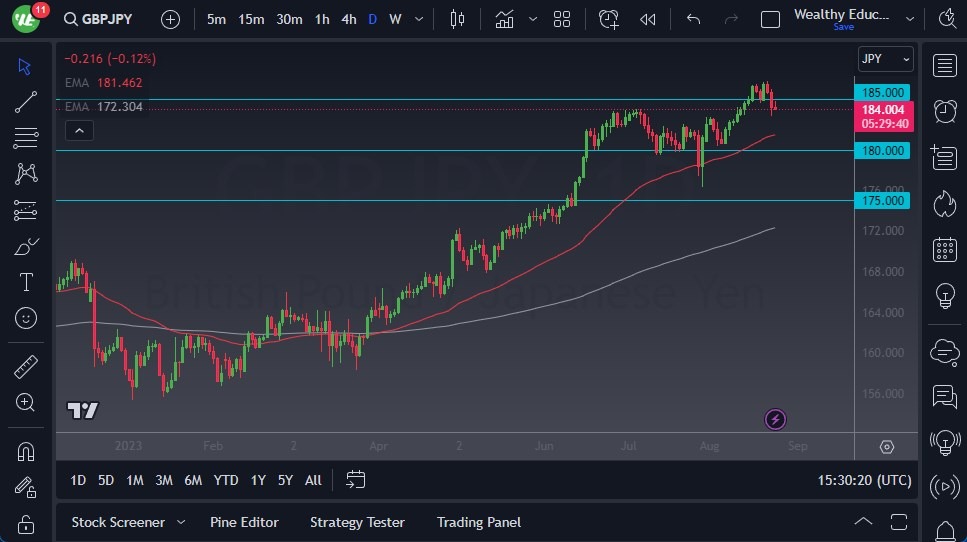This screenshot has height=542, width=967.
Task: Switch to the Strategy Tester tab
Action: click(x=357, y=522)
